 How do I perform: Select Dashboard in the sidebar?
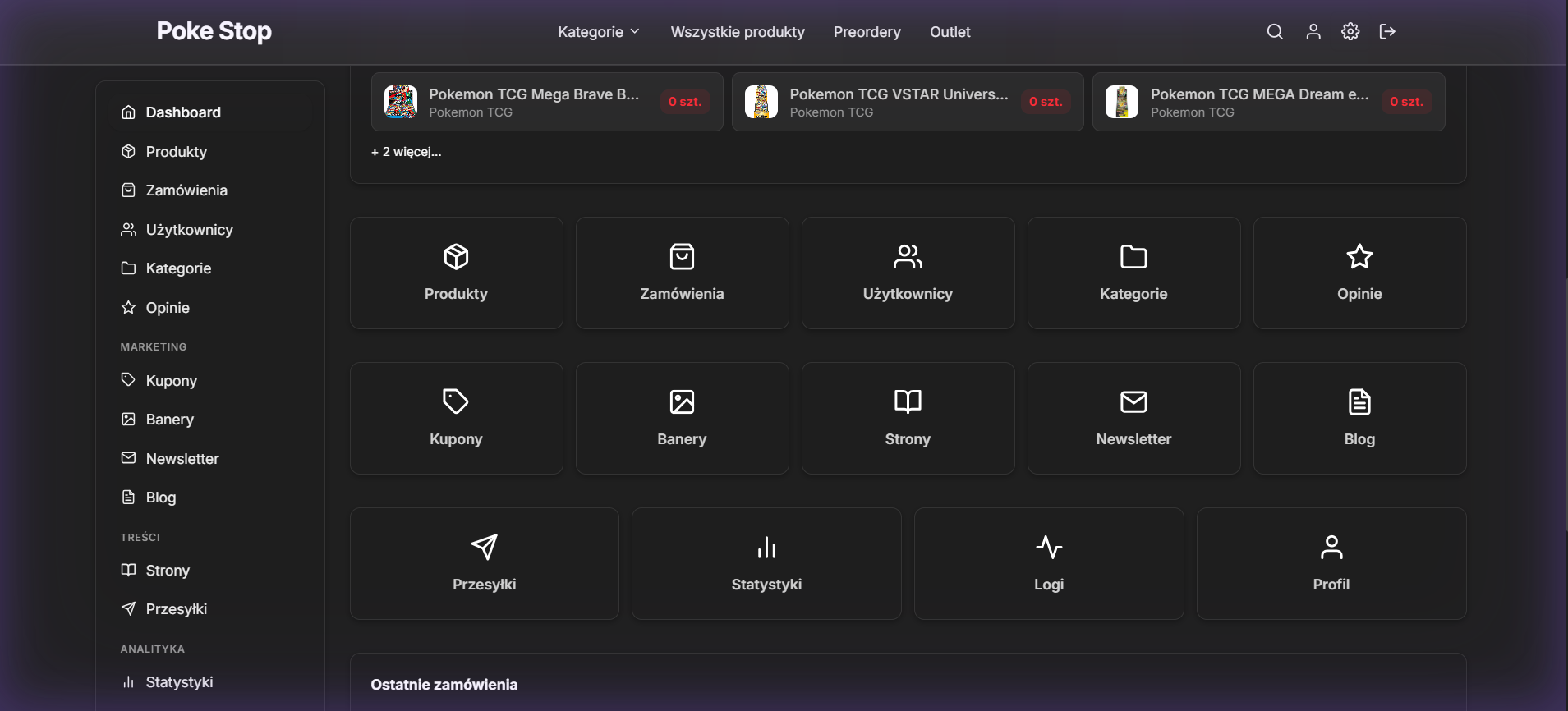pyautogui.click(x=210, y=112)
